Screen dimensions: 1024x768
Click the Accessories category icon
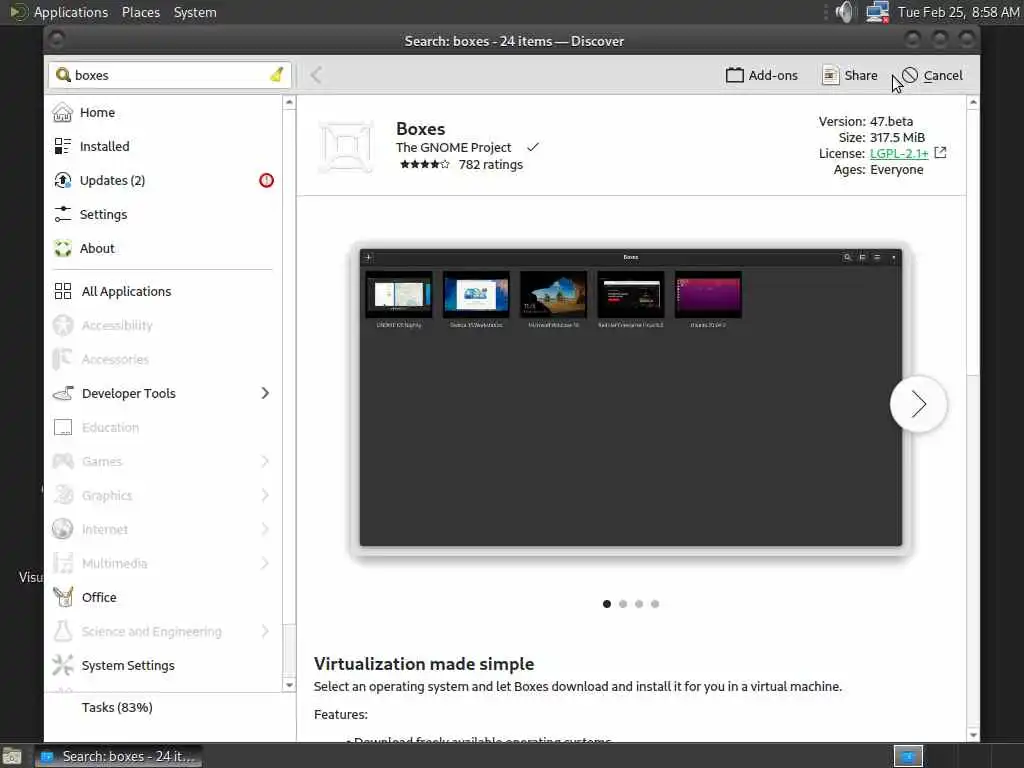click(x=63, y=359)
